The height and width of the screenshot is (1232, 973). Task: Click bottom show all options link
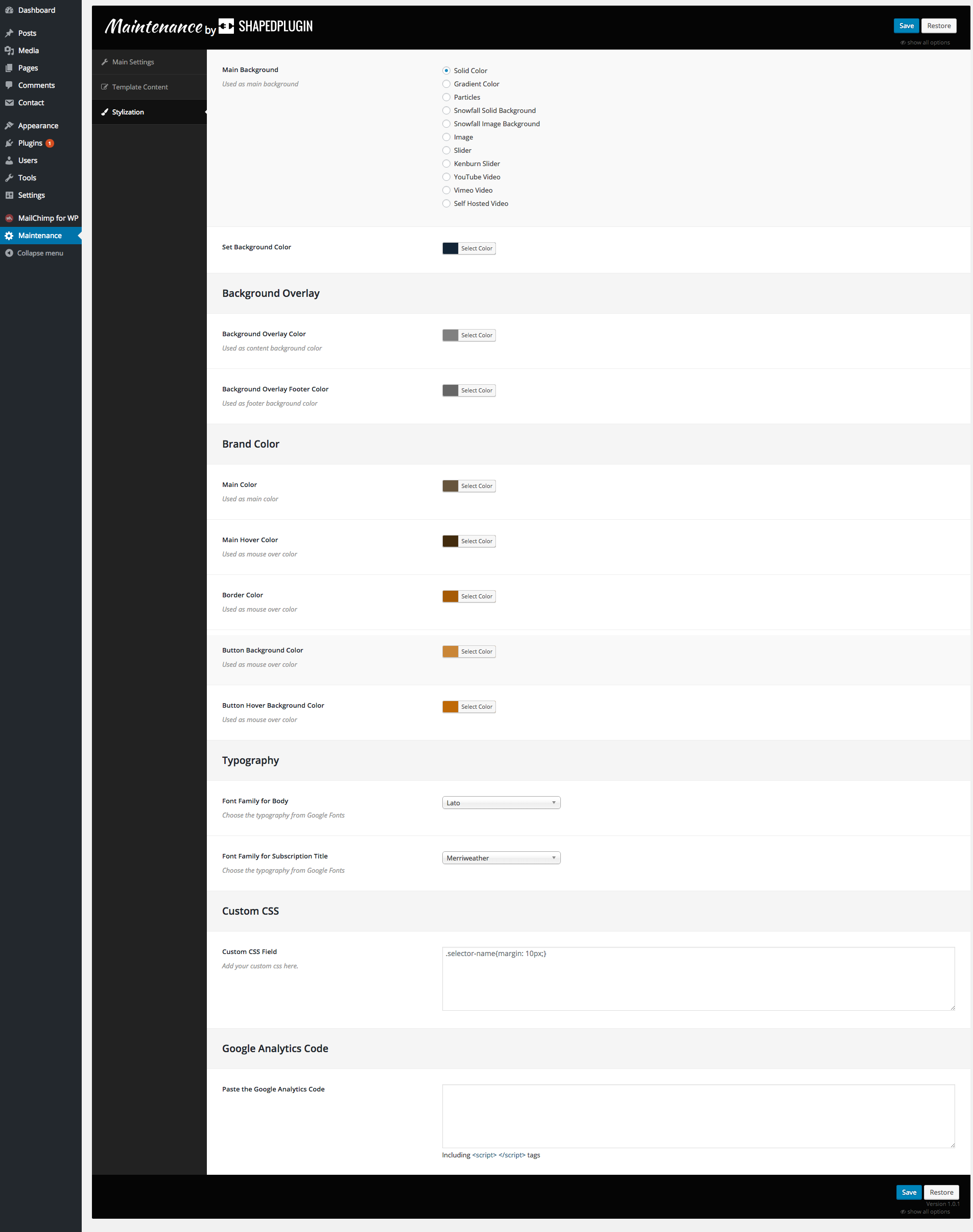coord(925,1212)
